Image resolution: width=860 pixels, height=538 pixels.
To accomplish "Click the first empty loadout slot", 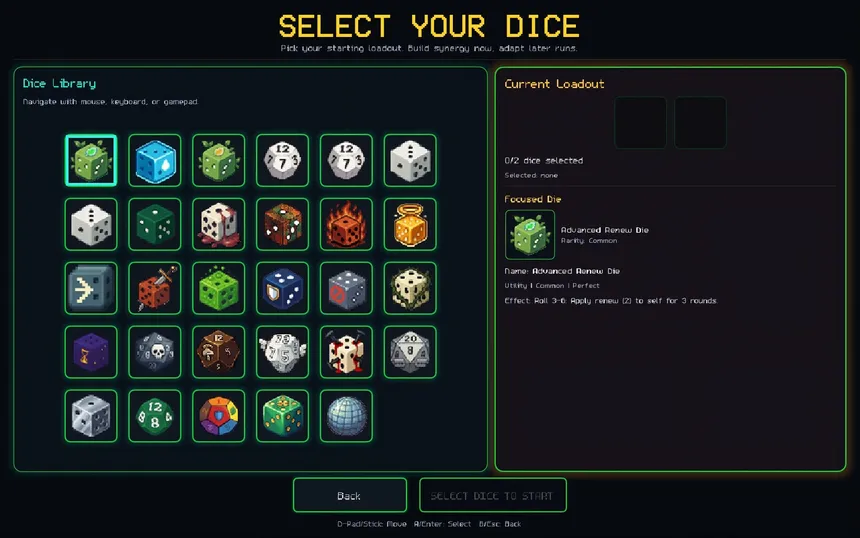I will [640, 122].
